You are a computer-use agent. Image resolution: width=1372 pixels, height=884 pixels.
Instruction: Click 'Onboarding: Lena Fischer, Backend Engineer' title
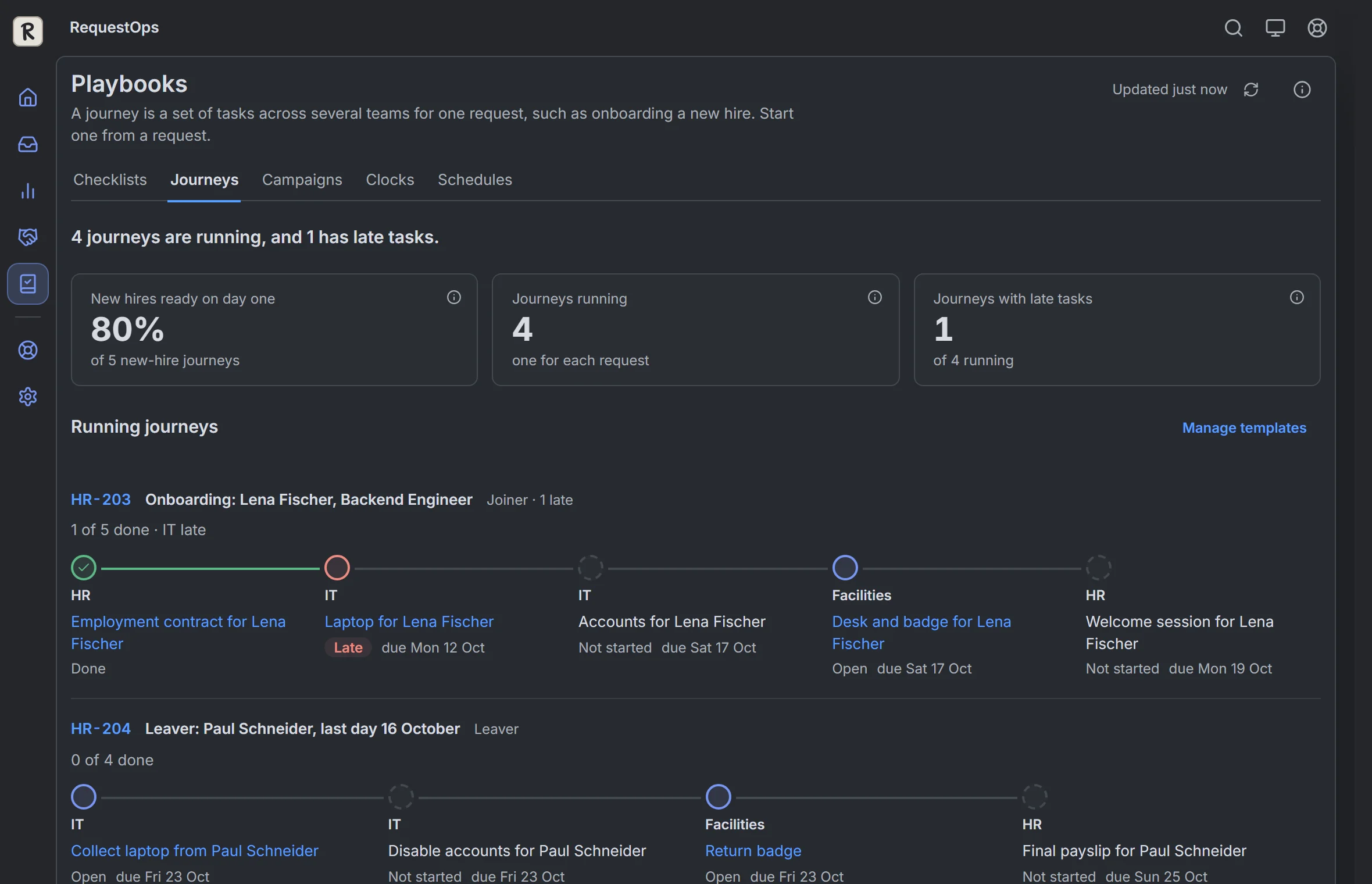click(309, 500)
